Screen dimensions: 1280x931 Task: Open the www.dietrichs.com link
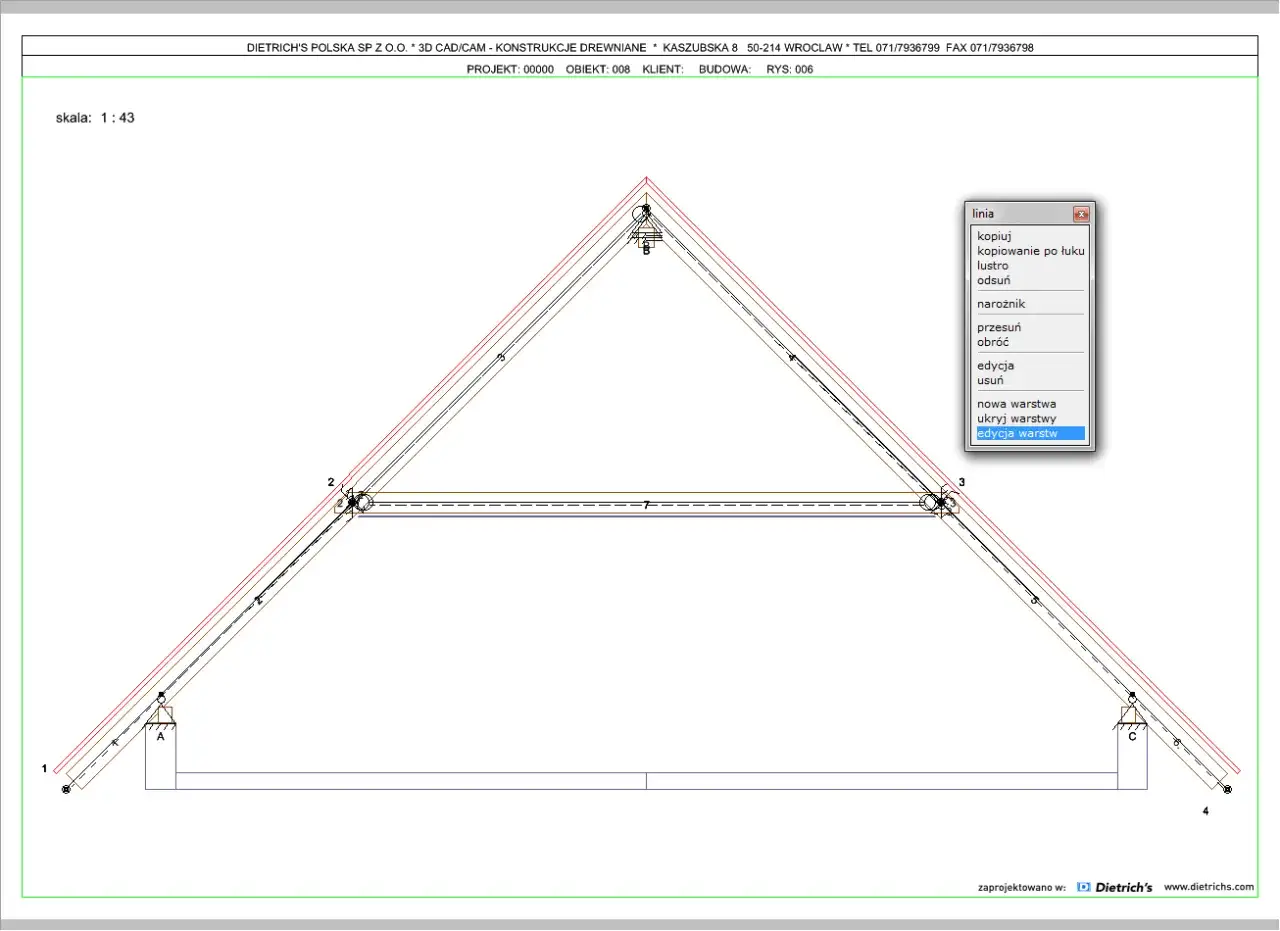(x=1208, y=887)
